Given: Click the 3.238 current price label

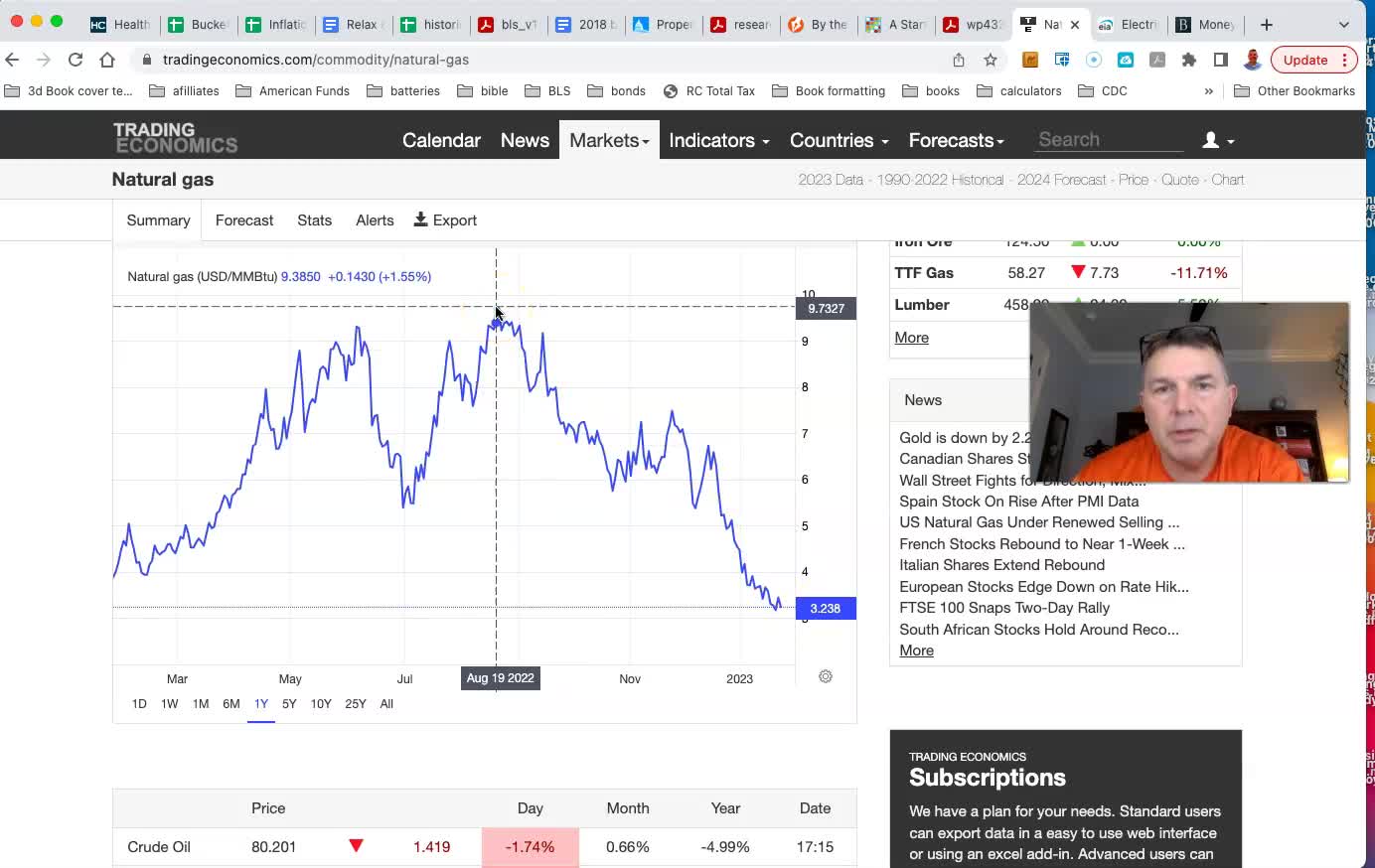Looking at the screenshot, I should click(x=826, y=609).
